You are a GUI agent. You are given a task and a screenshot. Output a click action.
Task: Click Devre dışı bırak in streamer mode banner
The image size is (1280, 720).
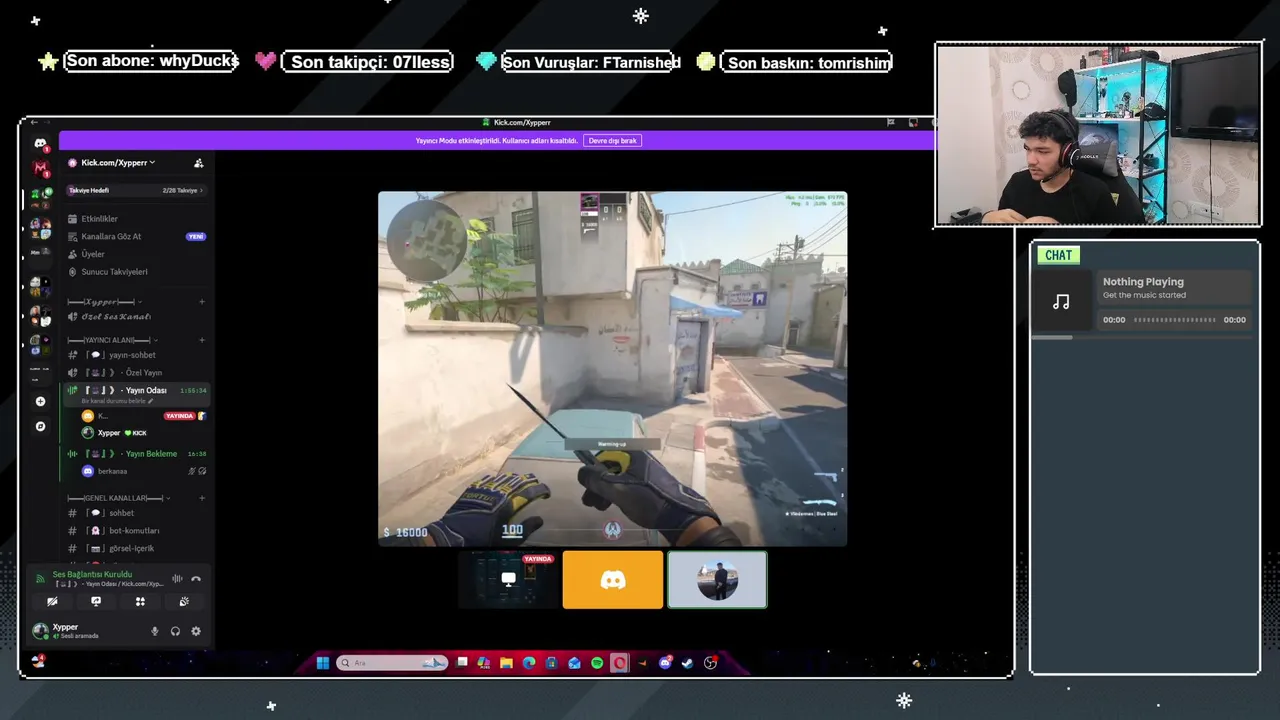613,141
